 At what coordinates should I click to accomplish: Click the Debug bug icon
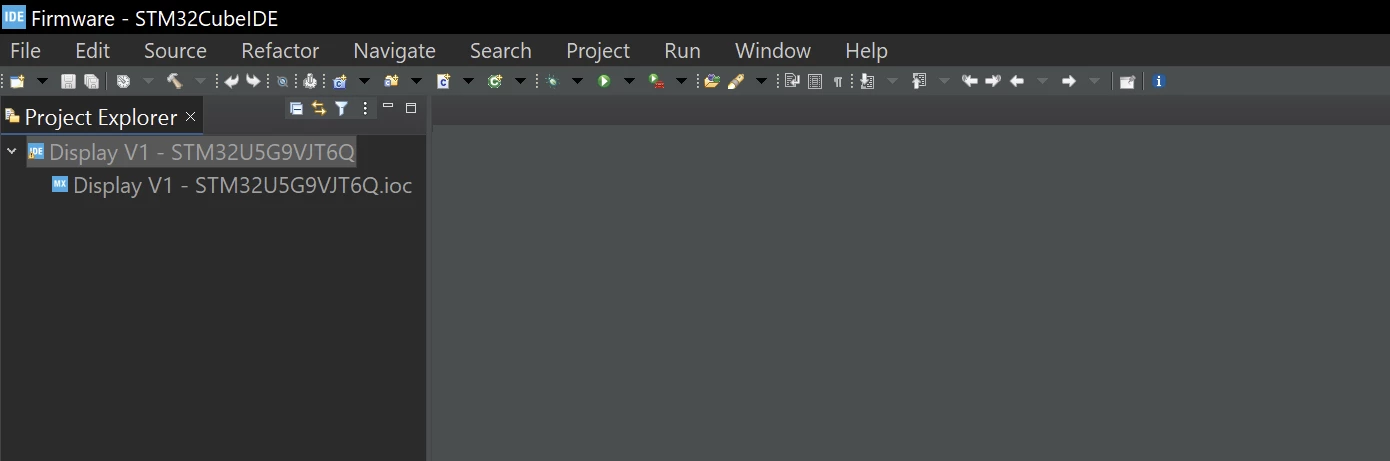[x=552, y=81]
